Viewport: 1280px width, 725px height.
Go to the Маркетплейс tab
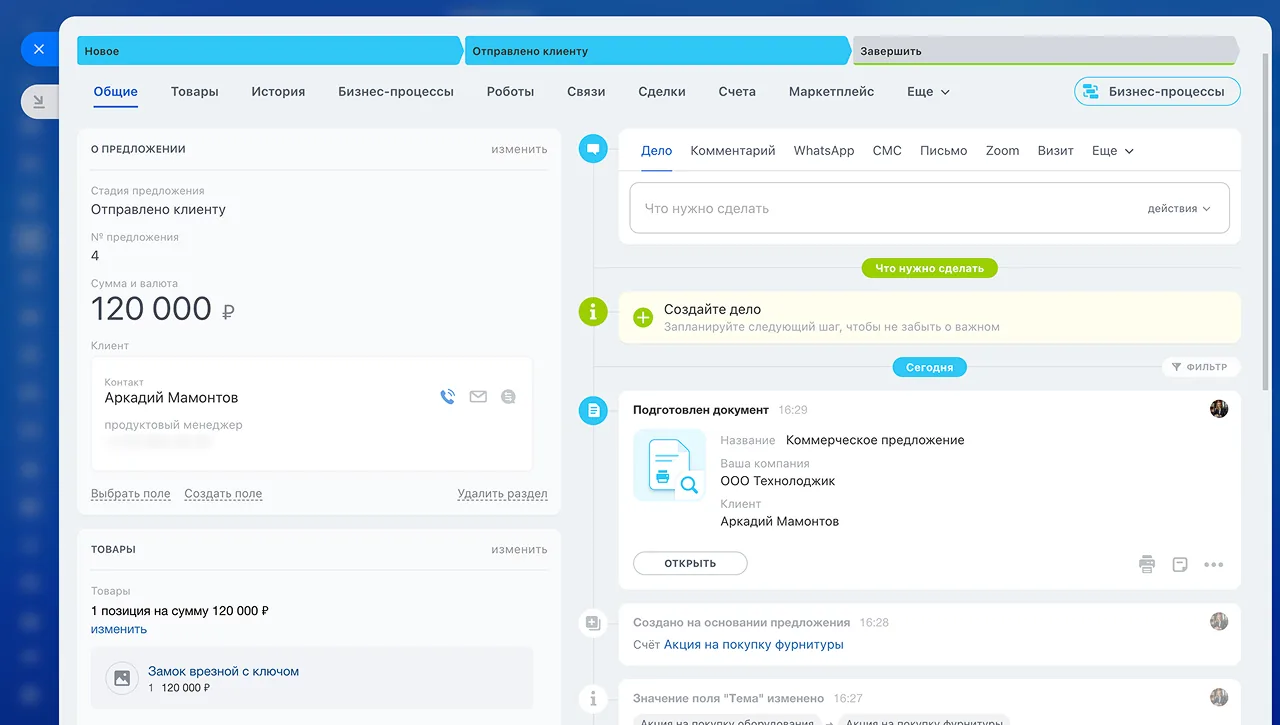pyautogui.click(x=831, y=91)
